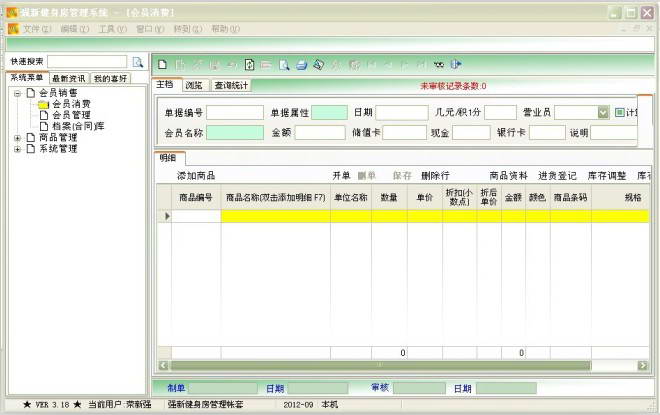Click the 商品编号 column header

(x=196, y=197)
